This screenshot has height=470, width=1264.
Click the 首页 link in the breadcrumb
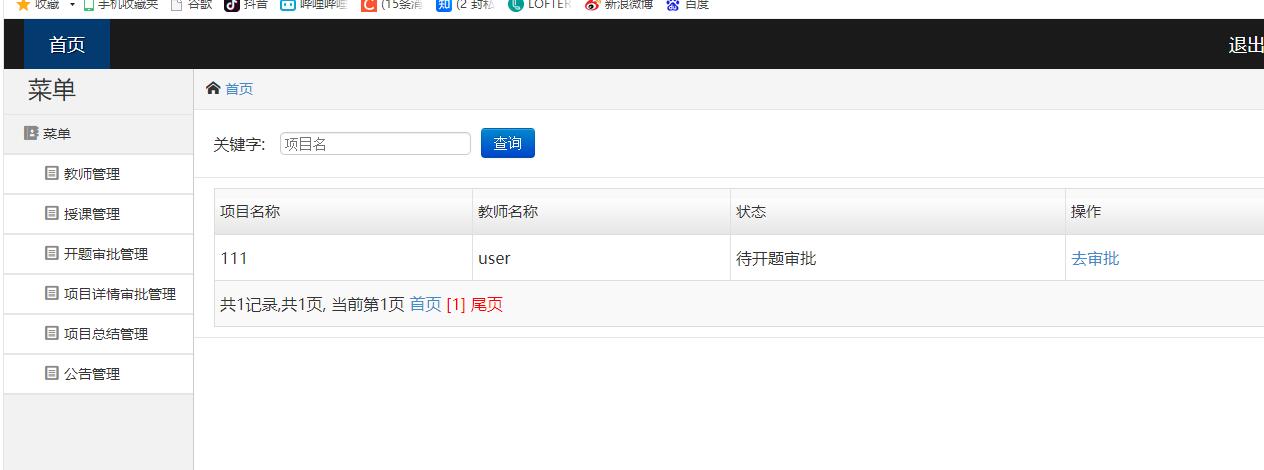[x=239, y=89]
